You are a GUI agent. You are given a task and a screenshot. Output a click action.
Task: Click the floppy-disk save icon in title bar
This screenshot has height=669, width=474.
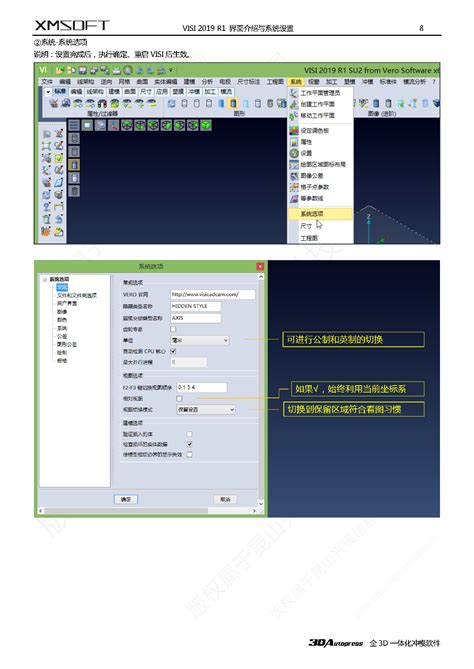82,70
